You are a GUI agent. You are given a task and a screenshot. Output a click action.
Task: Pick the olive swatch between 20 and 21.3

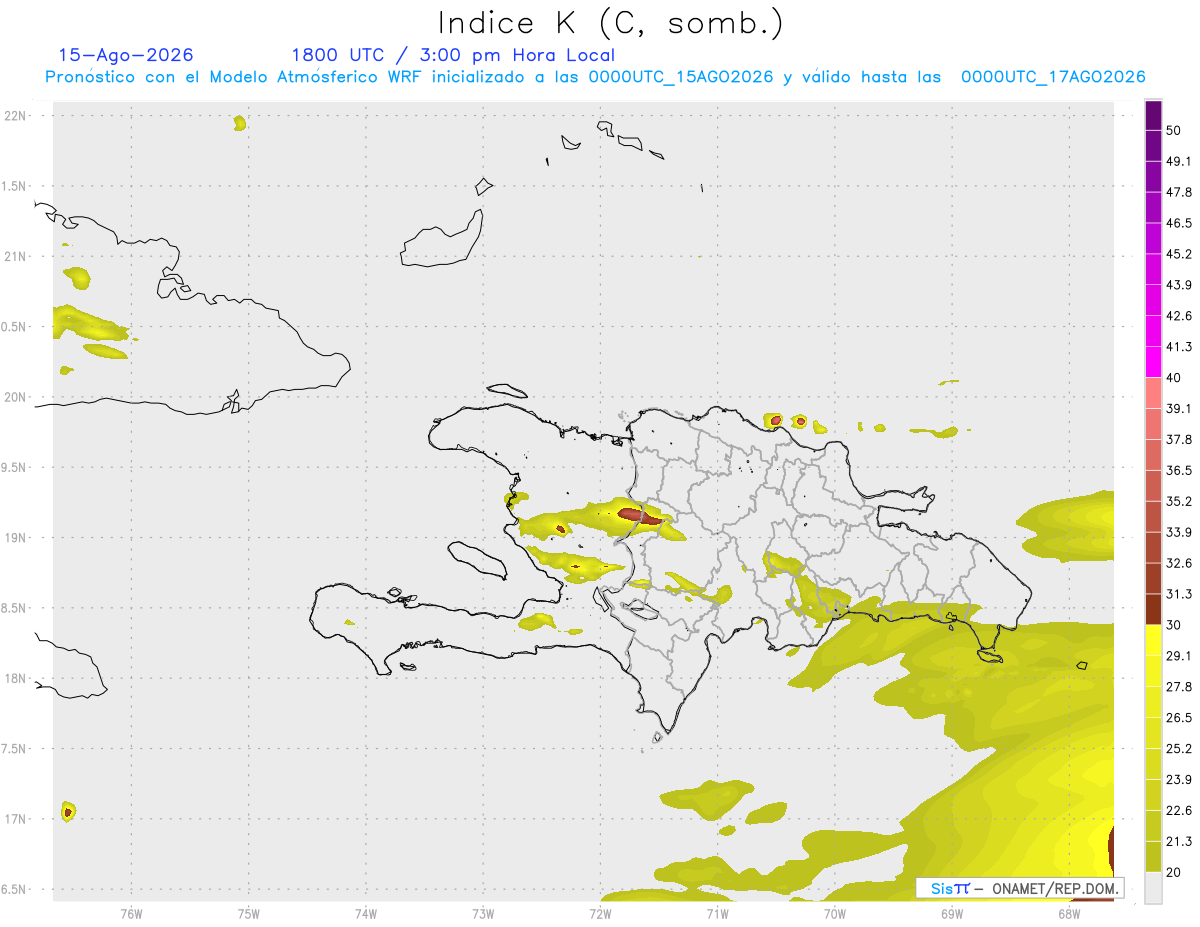1153,857
